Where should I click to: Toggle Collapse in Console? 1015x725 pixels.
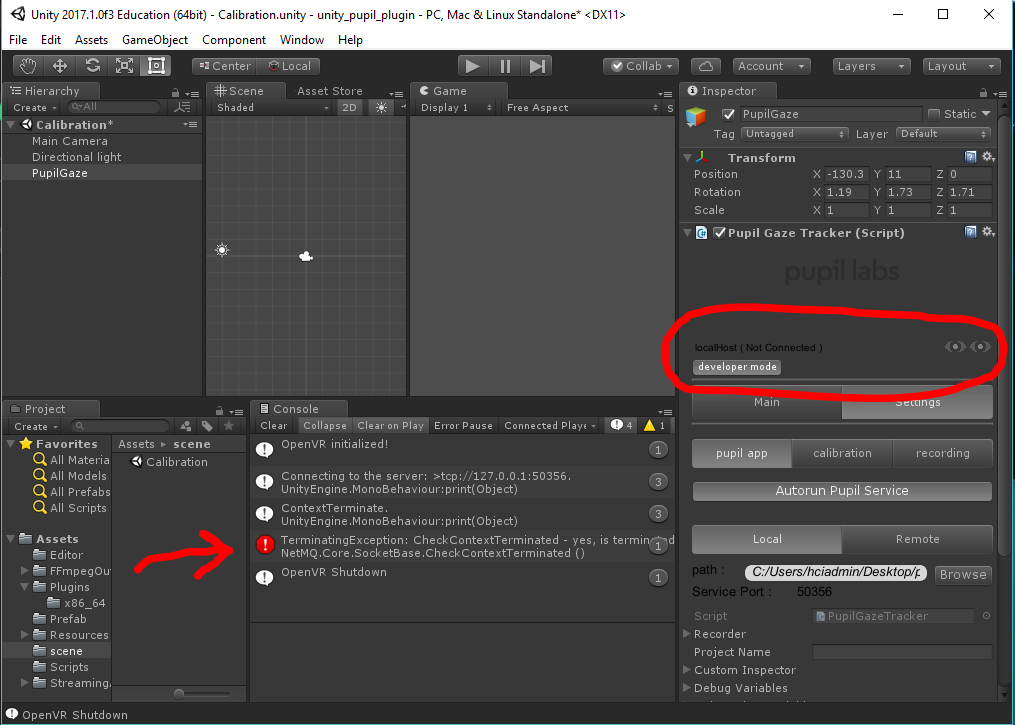coord(325,425)
